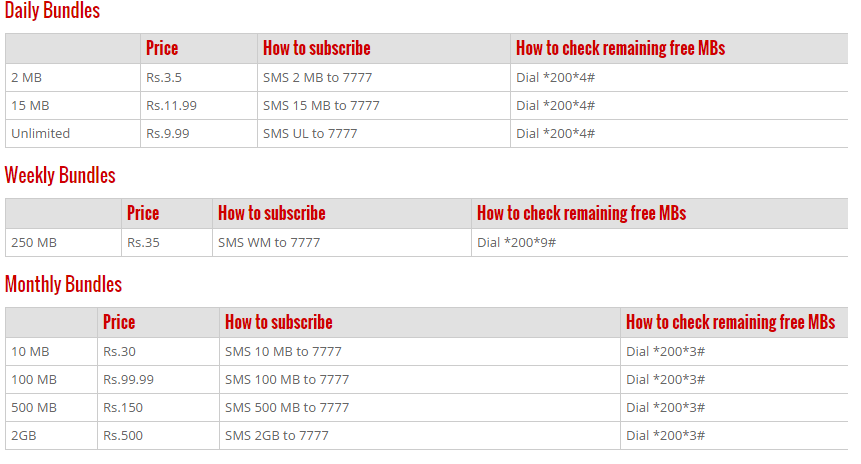Click the Rs.35 weekly price cell
The width and height of the screenshot is (861, 464).
167,242
